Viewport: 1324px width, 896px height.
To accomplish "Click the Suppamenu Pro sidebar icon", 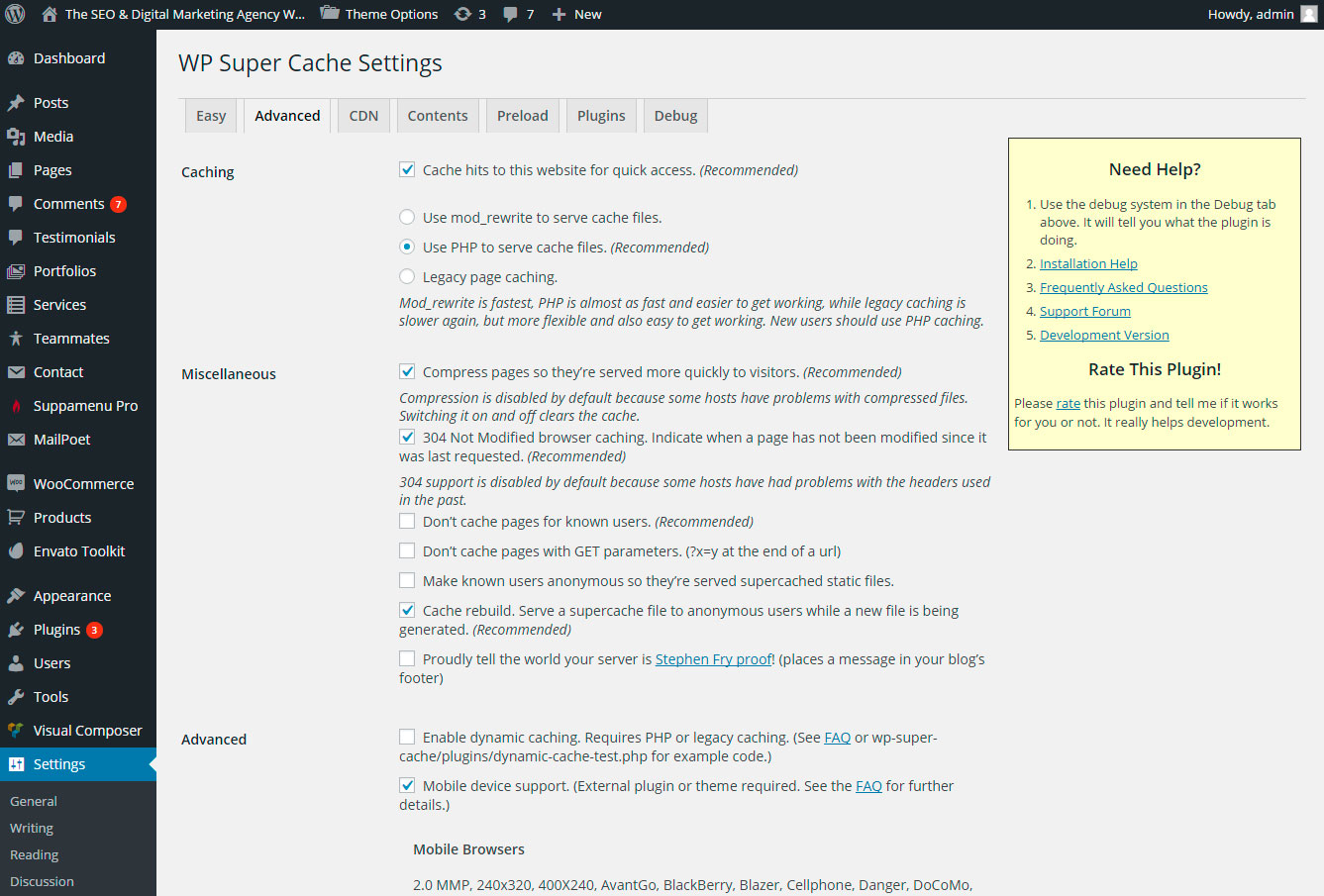I will pyautogui.click(x=16, y=406).
